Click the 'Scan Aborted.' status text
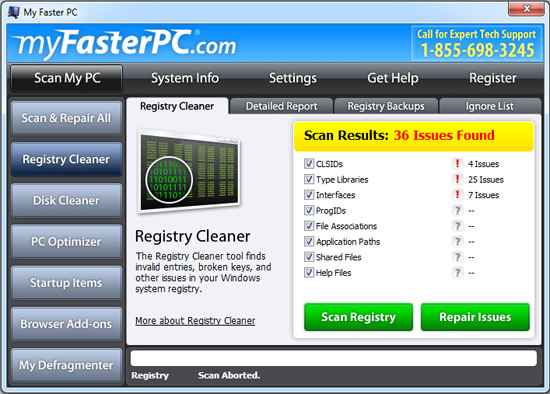Image resolution: width=550 pixels, height=394 pixels. (x=229, y=375)
